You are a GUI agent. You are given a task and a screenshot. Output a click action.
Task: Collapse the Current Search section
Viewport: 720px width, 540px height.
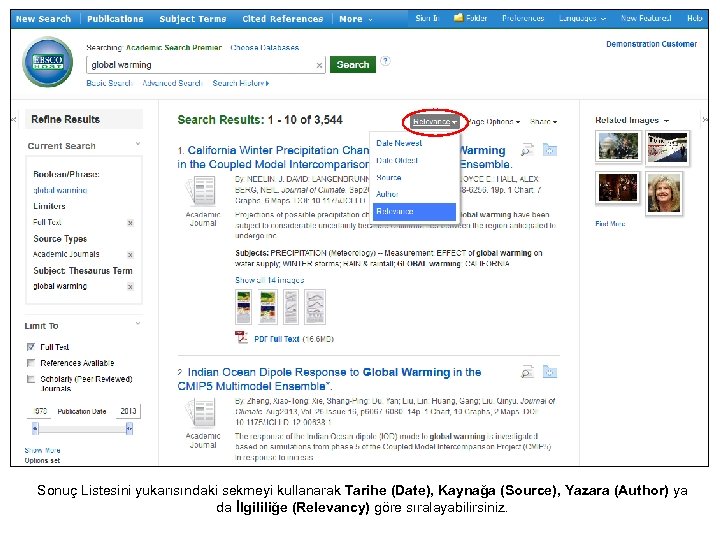(138, 144)
